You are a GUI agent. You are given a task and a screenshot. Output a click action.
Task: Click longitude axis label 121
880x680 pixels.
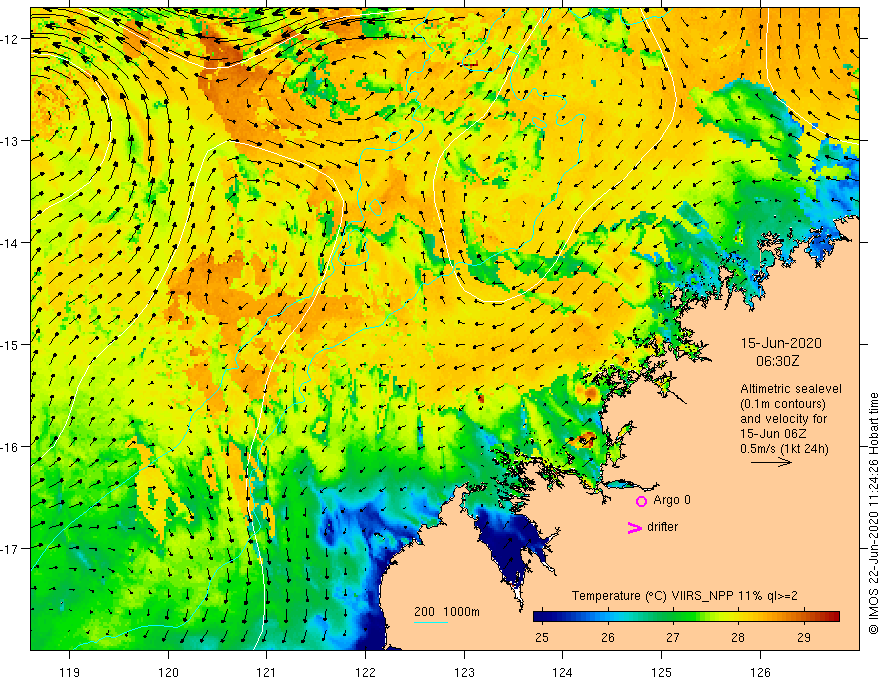[267, 672]
